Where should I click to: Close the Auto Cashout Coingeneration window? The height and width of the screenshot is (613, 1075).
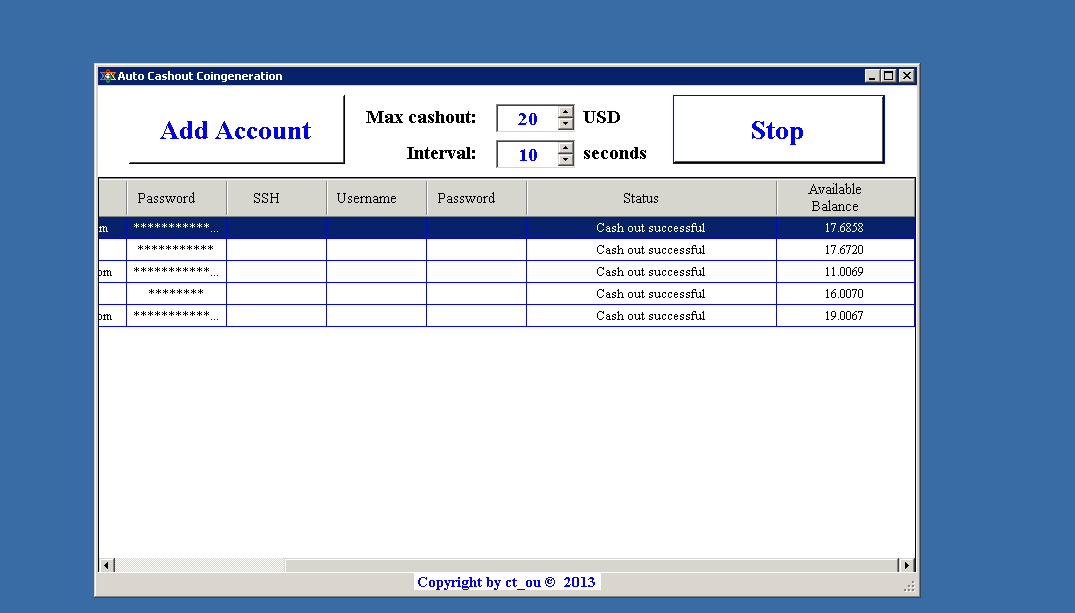click(906, 75)
